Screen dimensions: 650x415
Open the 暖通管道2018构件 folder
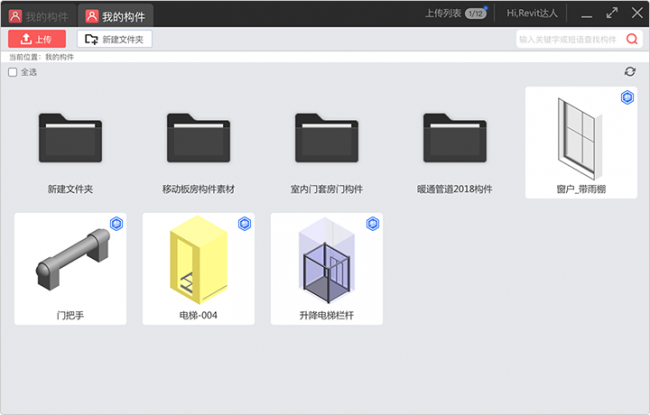point(454,137)
